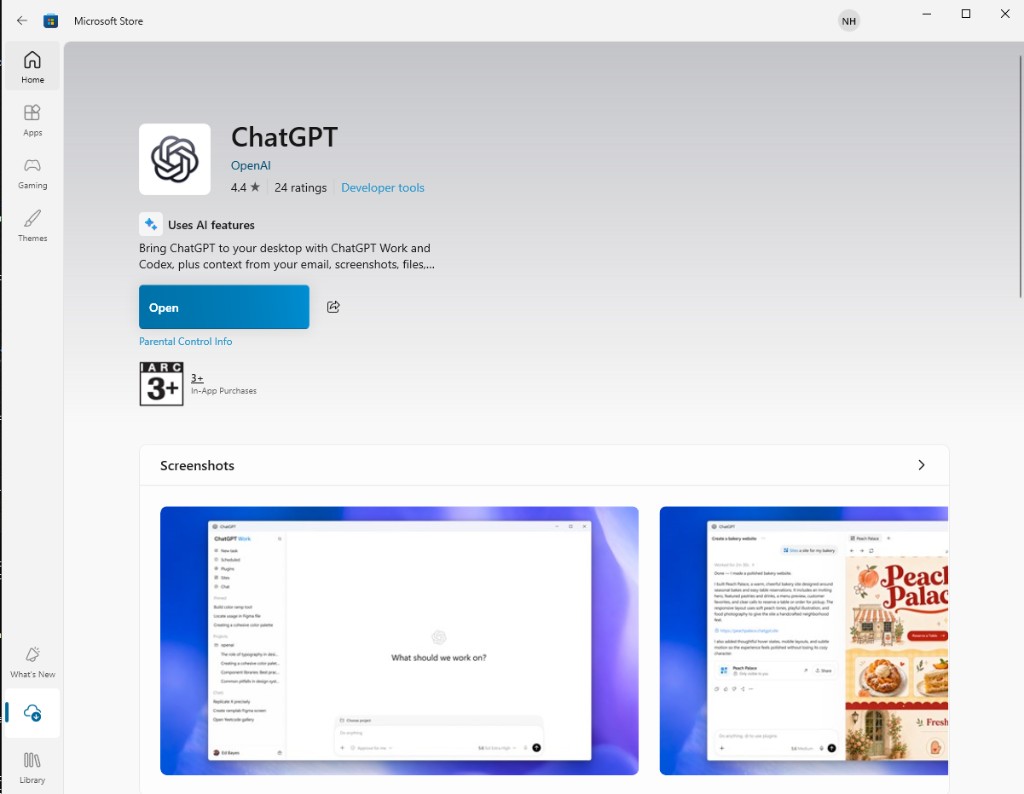This screenshot has width=1024, height=794.
Task: Open What's New in sidebar
Action: [32, 662]
